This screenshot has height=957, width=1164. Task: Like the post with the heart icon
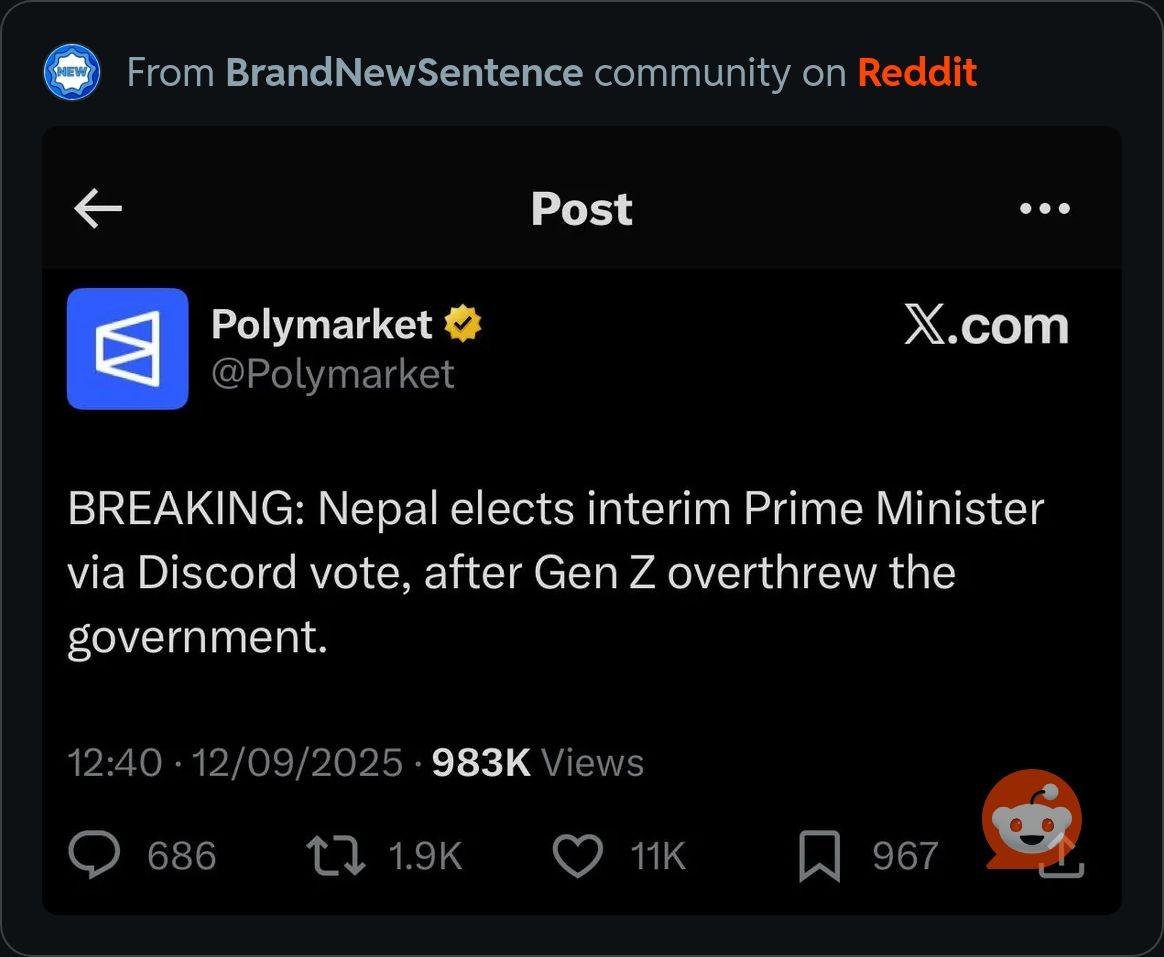(x=578, y=856)
